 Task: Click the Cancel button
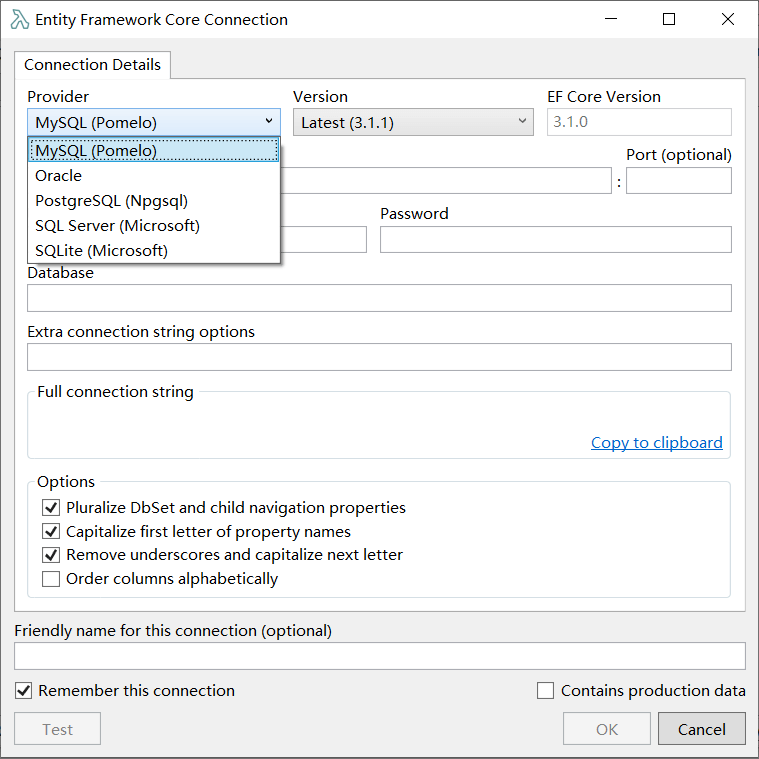pyautogui.click(x=701, y=729)
